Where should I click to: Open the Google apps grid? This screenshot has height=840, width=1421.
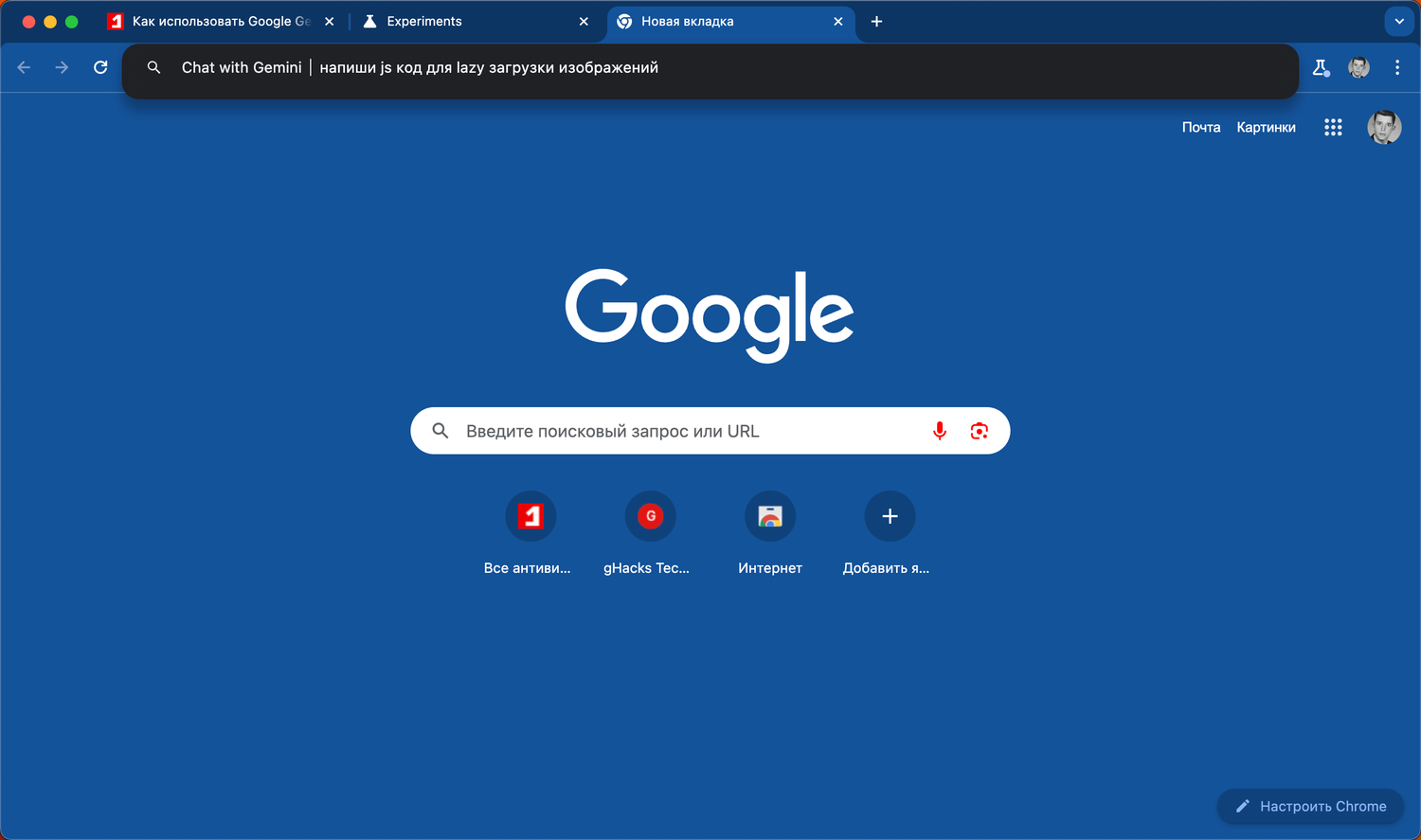click(1333, 127)
